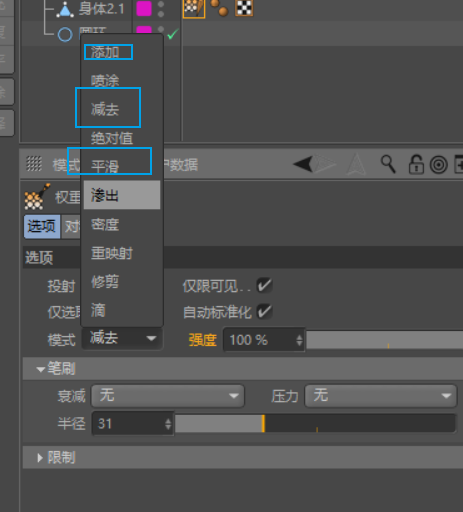The image size is (463, 512).
Task: Click the up arrow in attribute manager
Action: (357, 164)
